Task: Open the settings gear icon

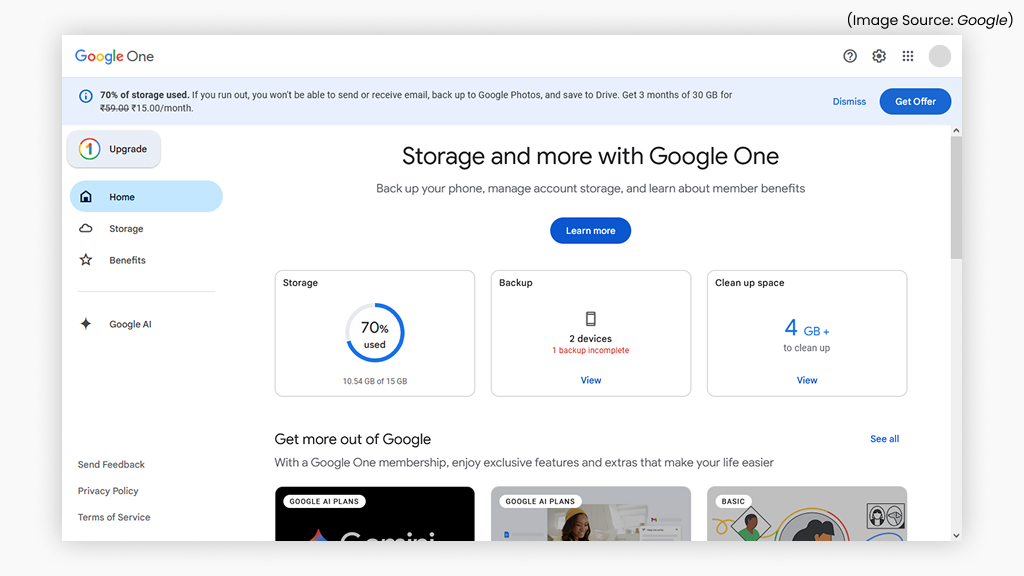Action: pos(878,56)
